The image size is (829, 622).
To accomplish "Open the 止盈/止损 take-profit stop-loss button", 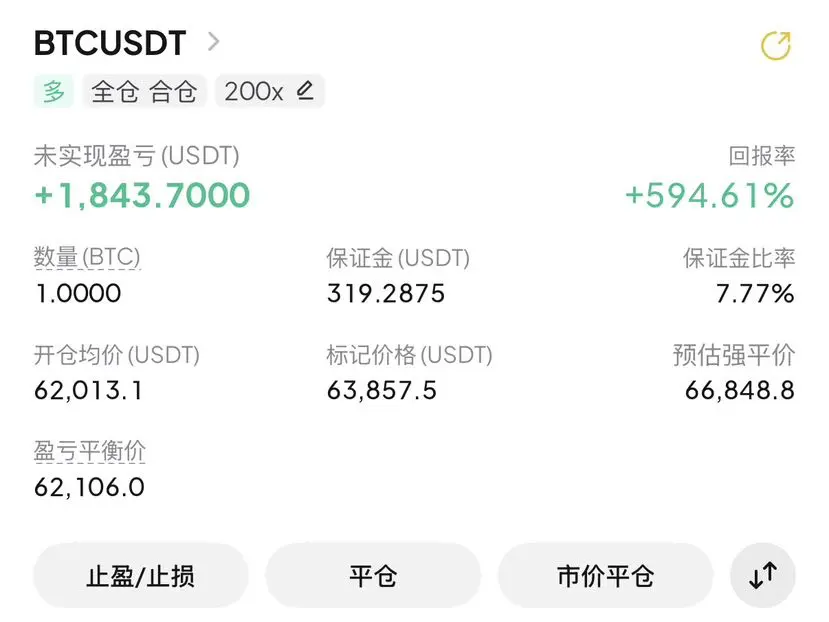I will point(141,575).
